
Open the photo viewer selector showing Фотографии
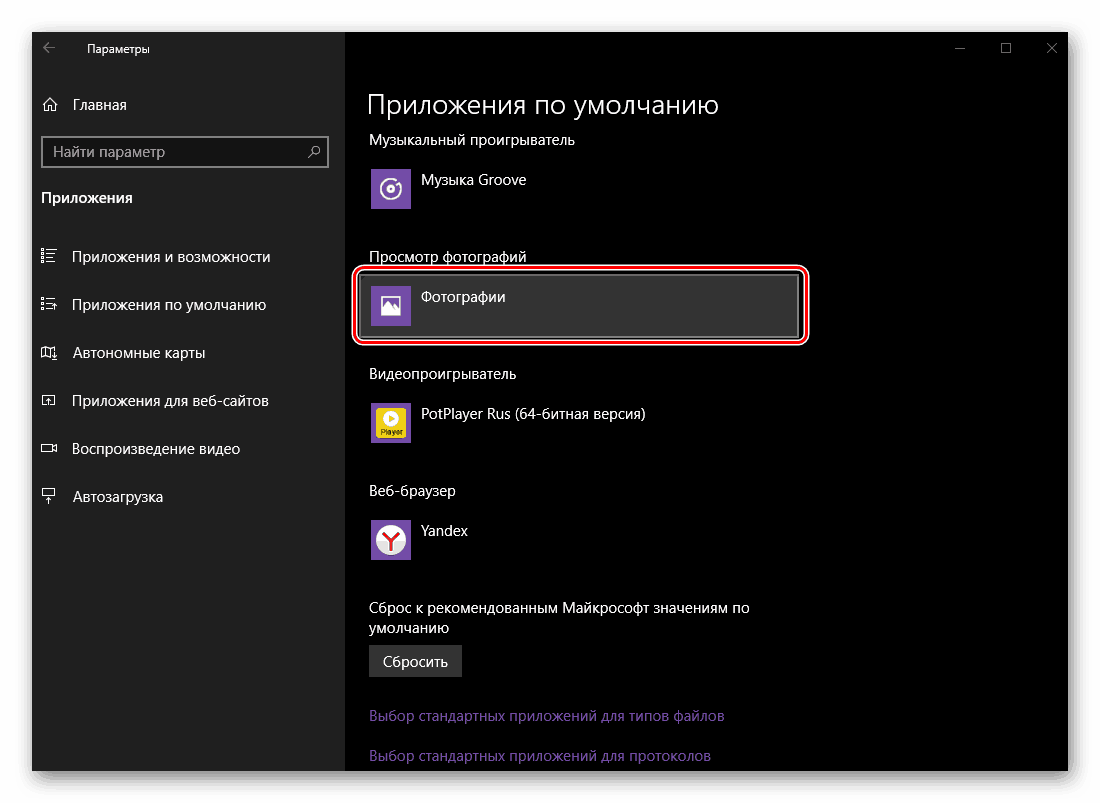point(580,305)
